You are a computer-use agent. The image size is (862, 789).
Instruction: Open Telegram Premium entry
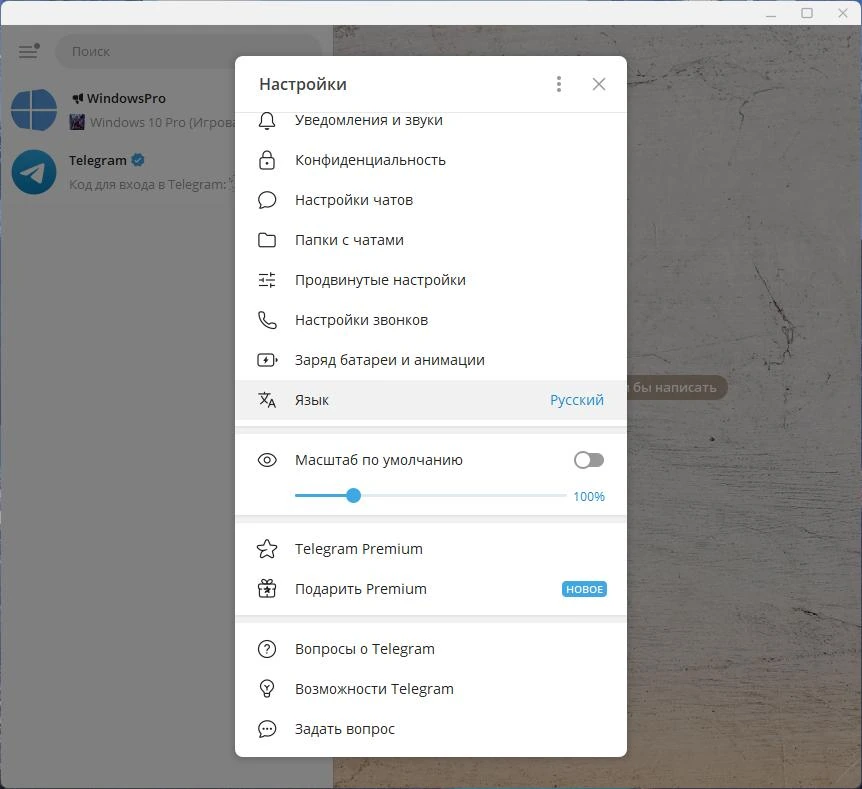point(431,549)
